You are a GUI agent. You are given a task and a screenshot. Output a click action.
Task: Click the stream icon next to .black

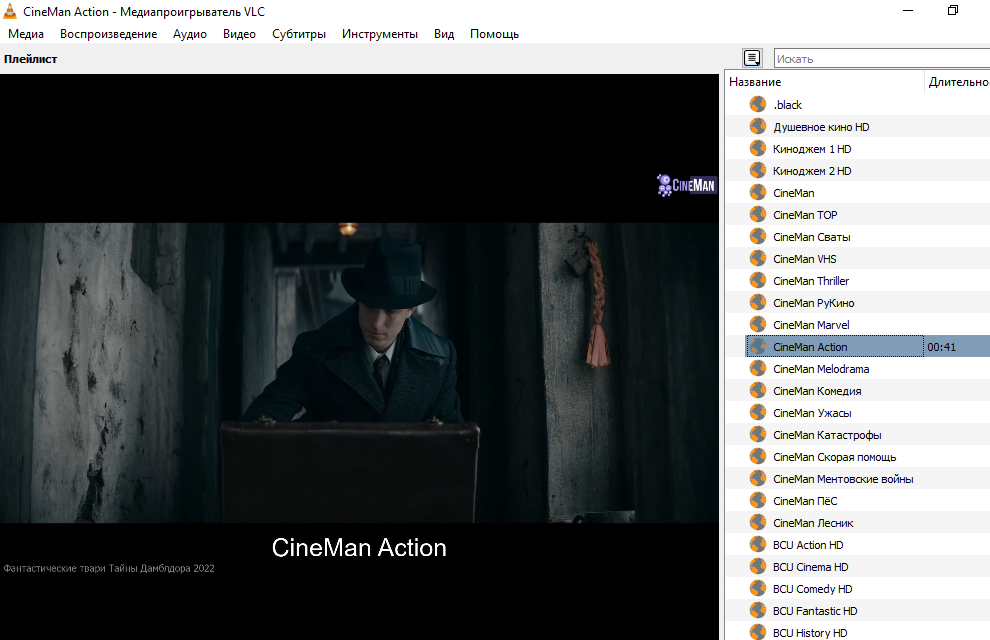click(758, 104)
